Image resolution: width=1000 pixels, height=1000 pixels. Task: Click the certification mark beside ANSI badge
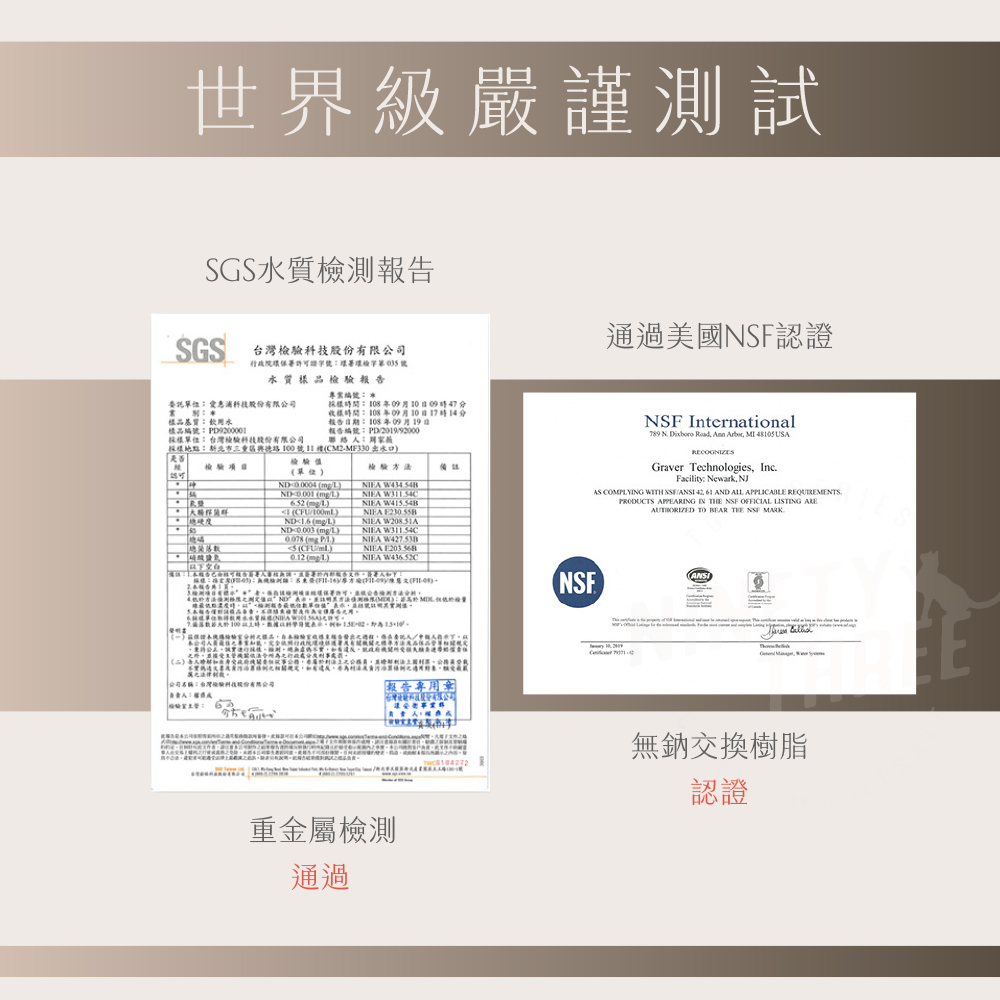pyautogui.click(x=755, y=581)
